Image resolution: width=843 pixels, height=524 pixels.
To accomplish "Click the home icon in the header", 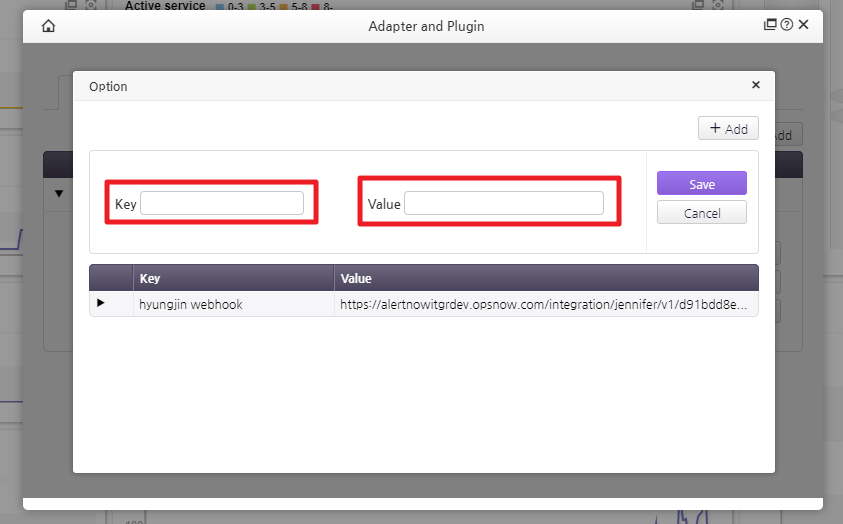I will (x=48, y=26).
